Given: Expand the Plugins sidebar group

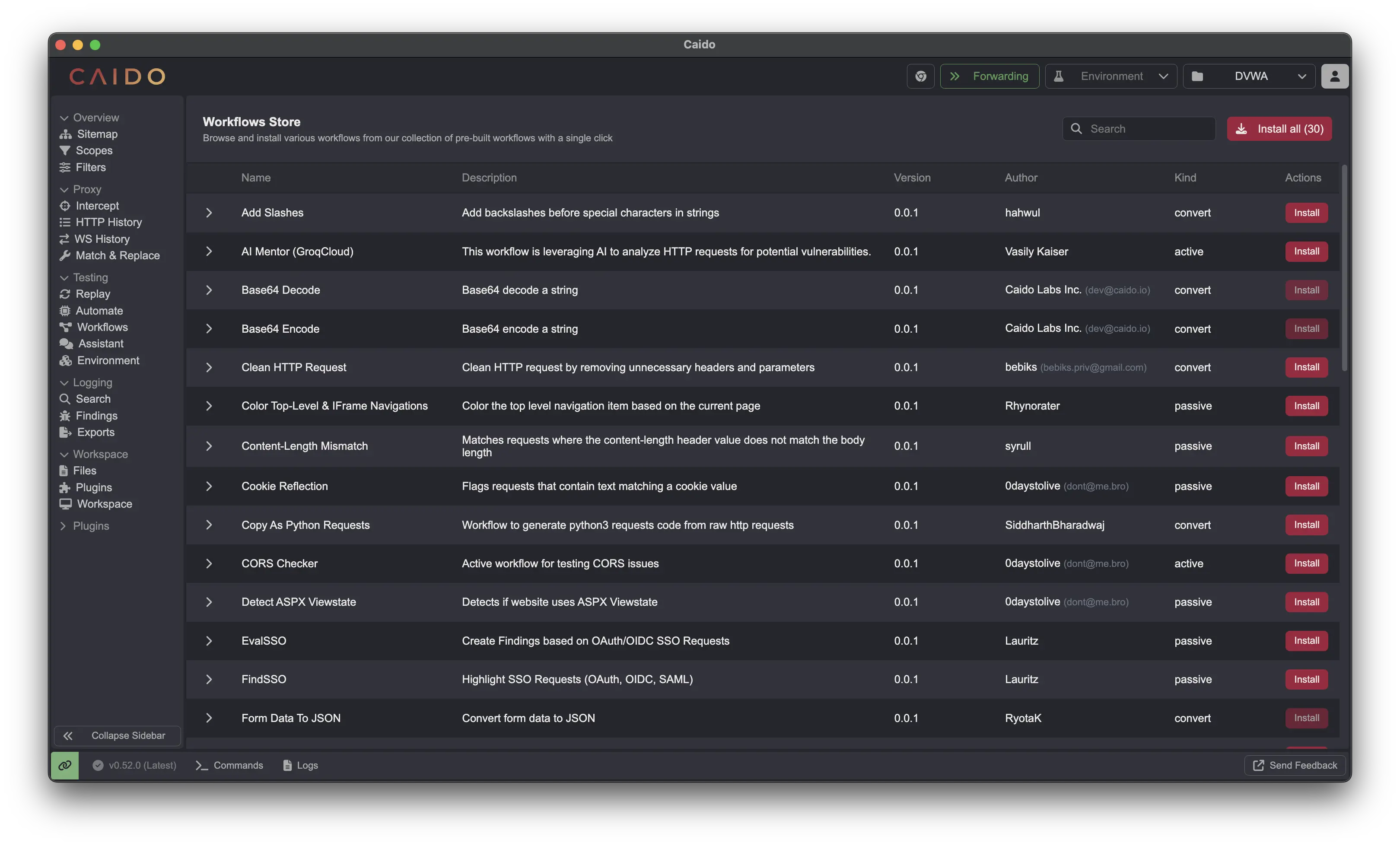Looking at the screenshot, I should (64, 526).
